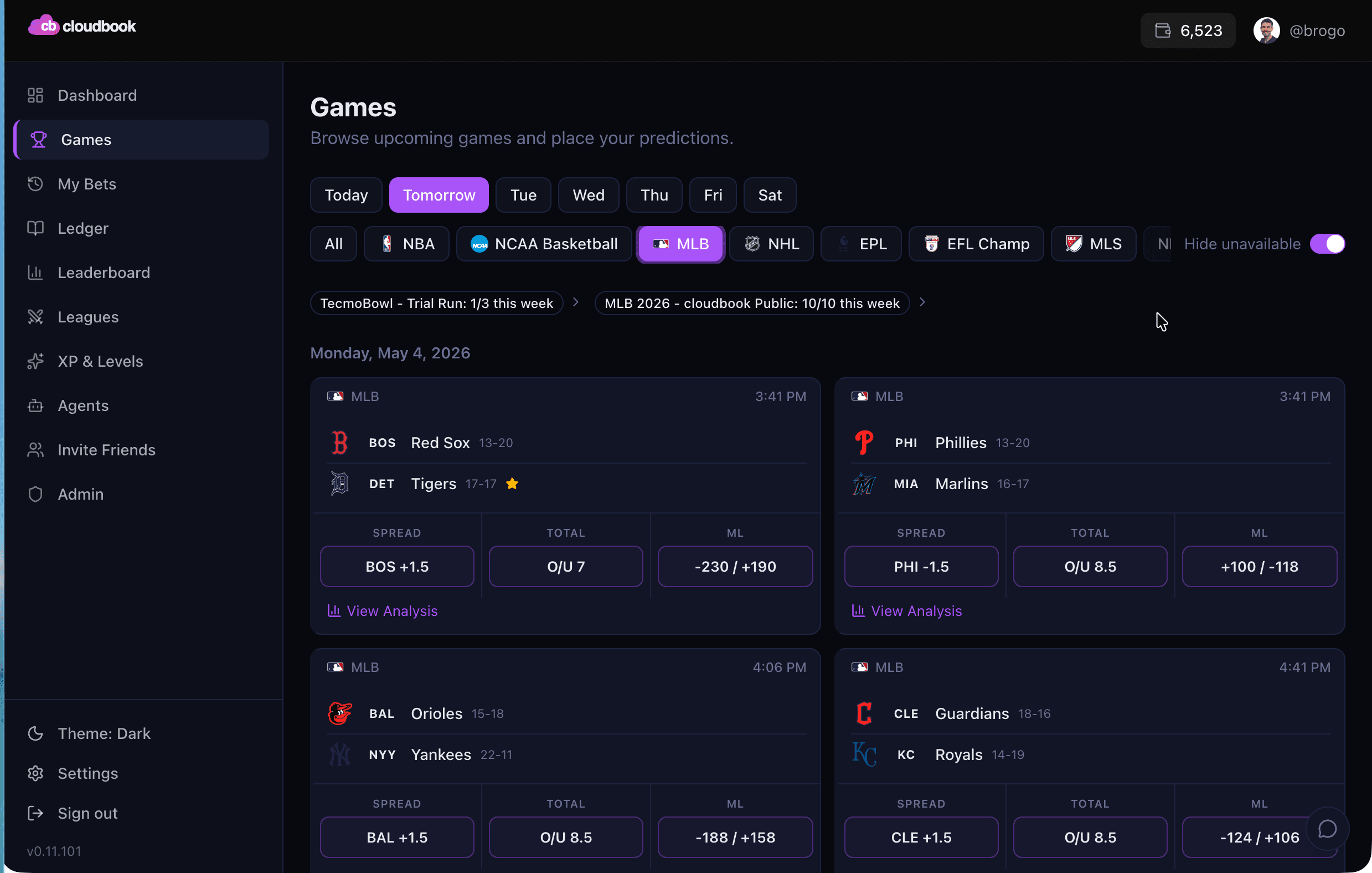Pick O/U 8.5 for Orioles game

coord(565,837)
